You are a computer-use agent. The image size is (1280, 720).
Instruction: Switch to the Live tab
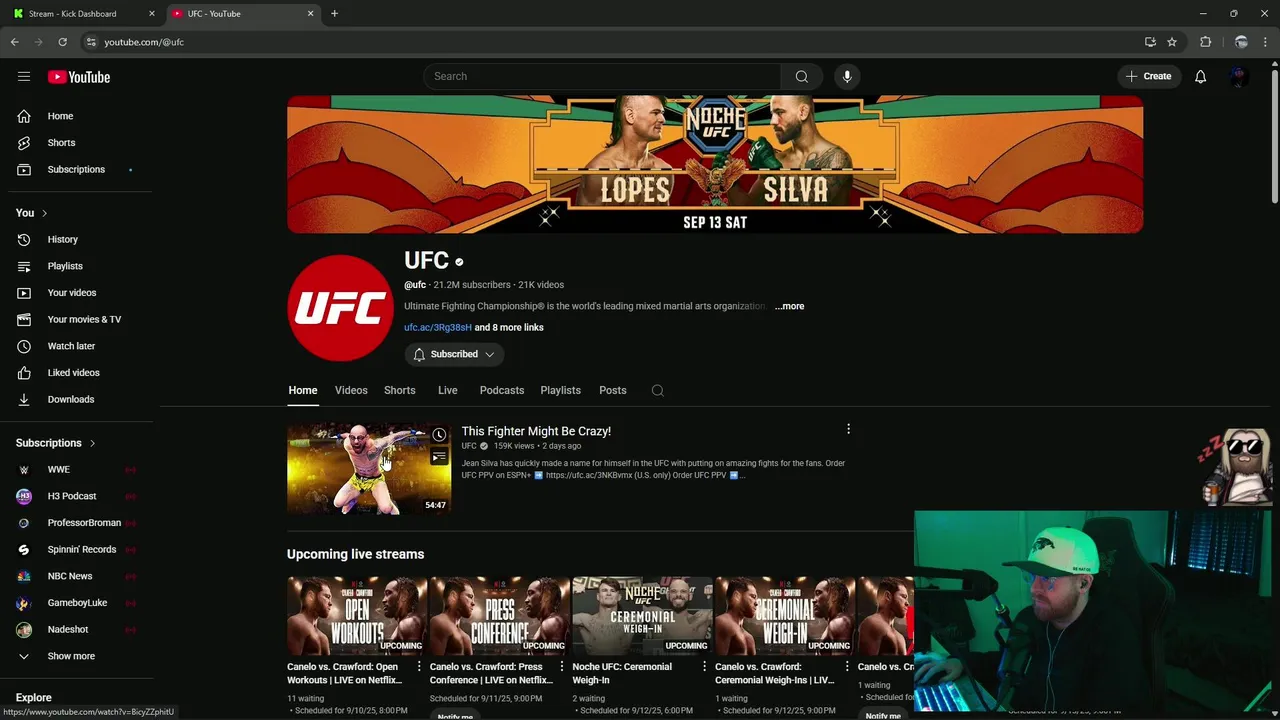click(x=448, y=390)
